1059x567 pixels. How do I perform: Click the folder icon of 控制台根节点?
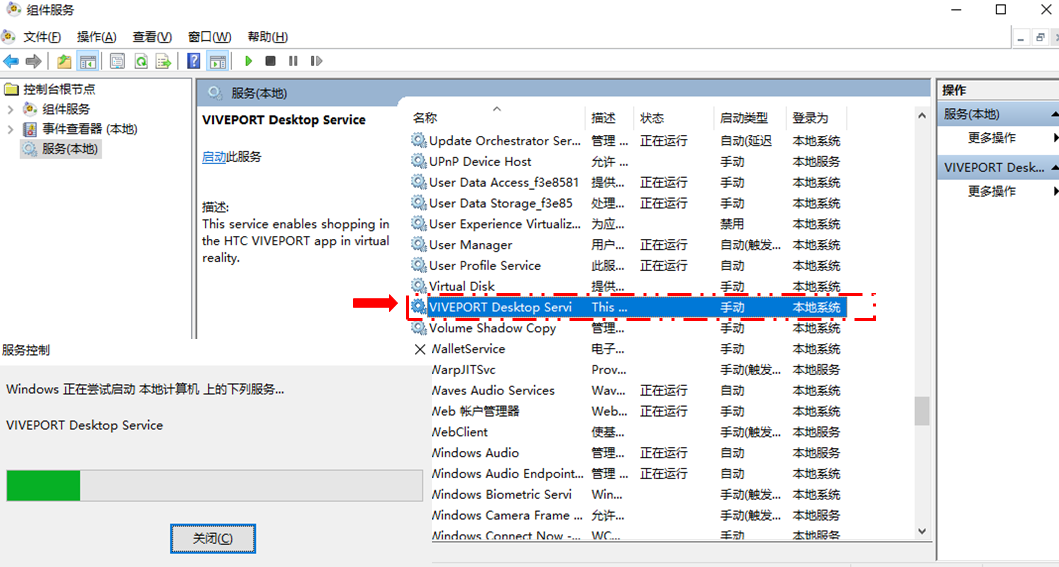[11, 89]
